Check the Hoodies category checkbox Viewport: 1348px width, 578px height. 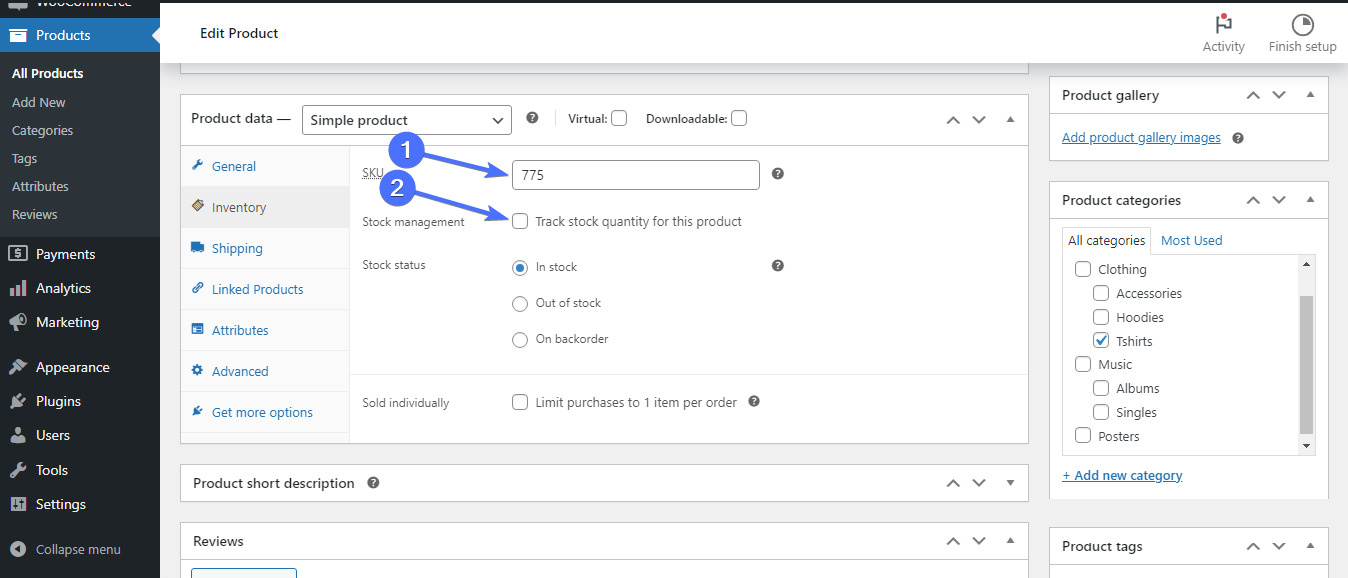pyautogui.click(x=1101, y=317)
